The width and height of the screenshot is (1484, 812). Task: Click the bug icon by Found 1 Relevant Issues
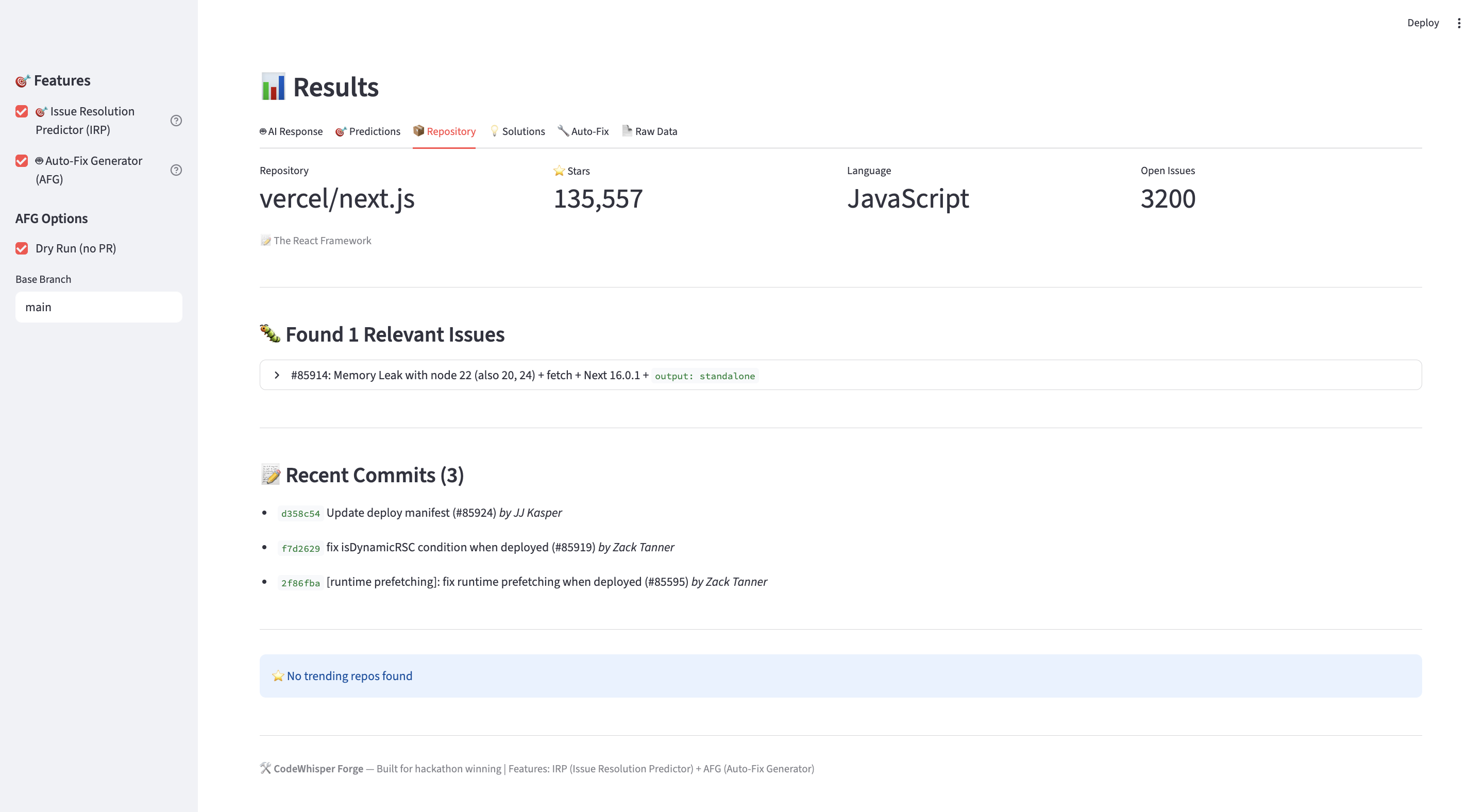coord(269,333)
